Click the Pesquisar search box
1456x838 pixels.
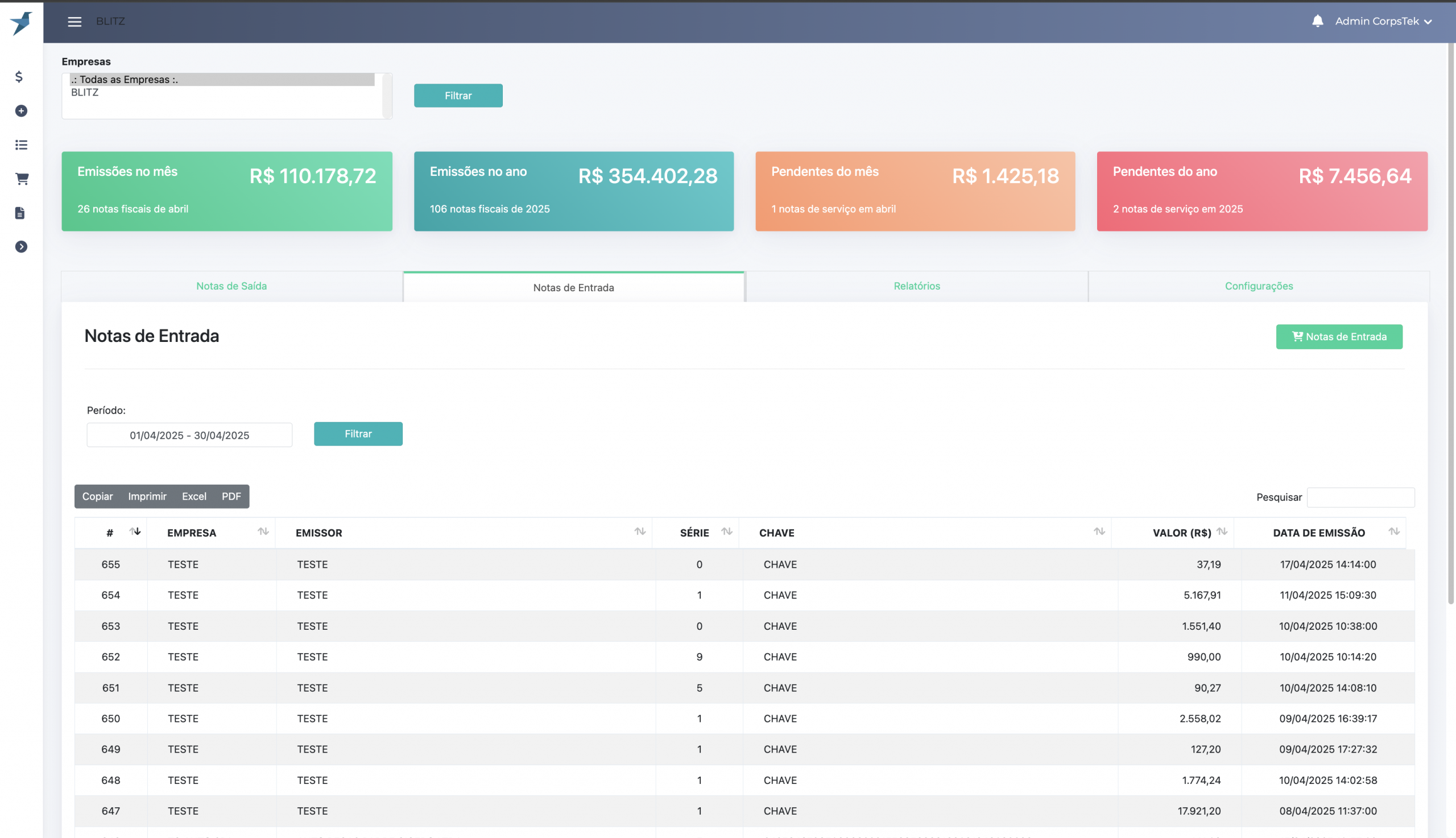click(1360, 497)
